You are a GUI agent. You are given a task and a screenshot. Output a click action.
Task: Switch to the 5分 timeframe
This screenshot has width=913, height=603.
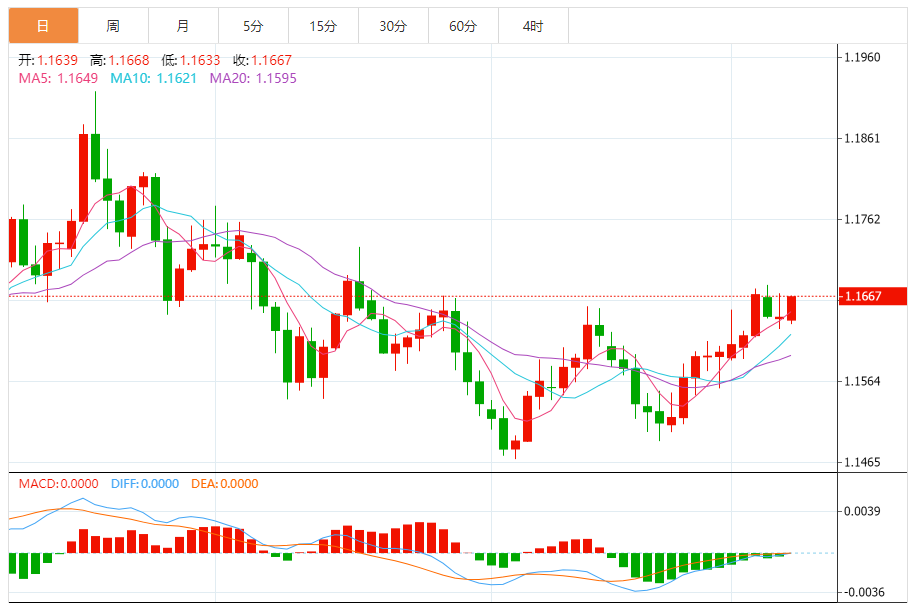(253, 26)
